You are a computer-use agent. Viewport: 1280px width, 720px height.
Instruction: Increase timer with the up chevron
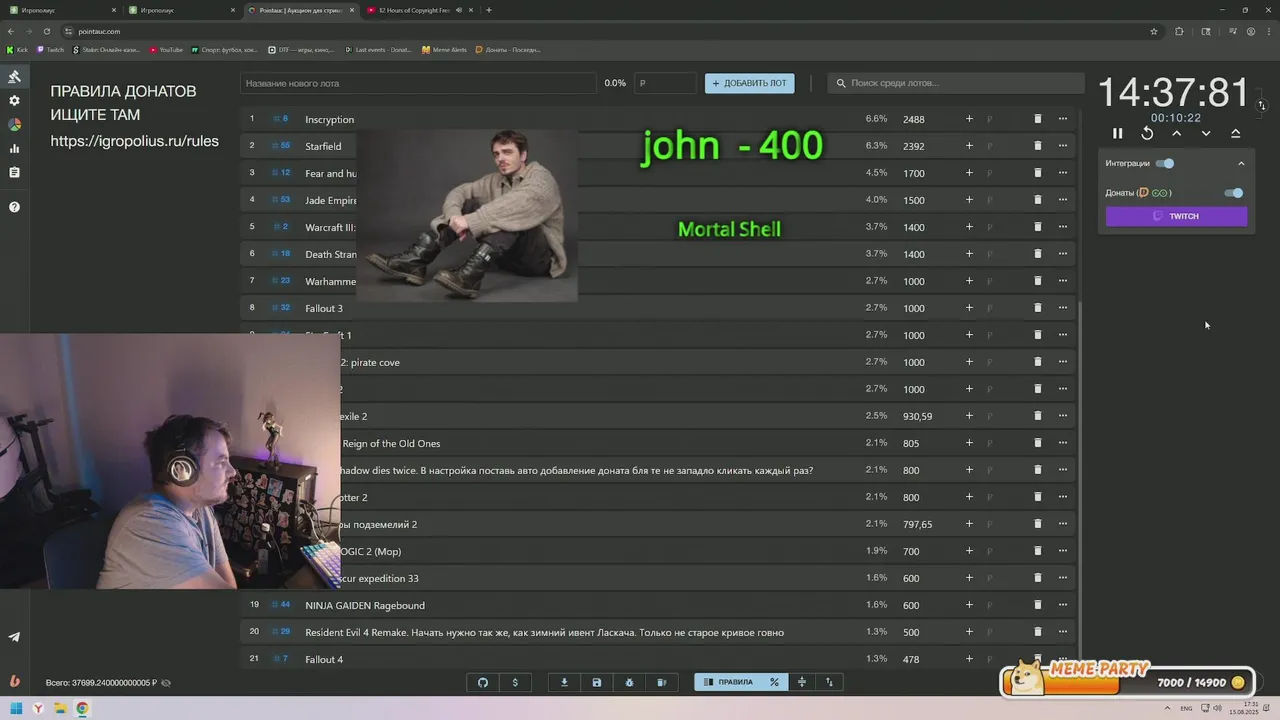[1176, 133]
